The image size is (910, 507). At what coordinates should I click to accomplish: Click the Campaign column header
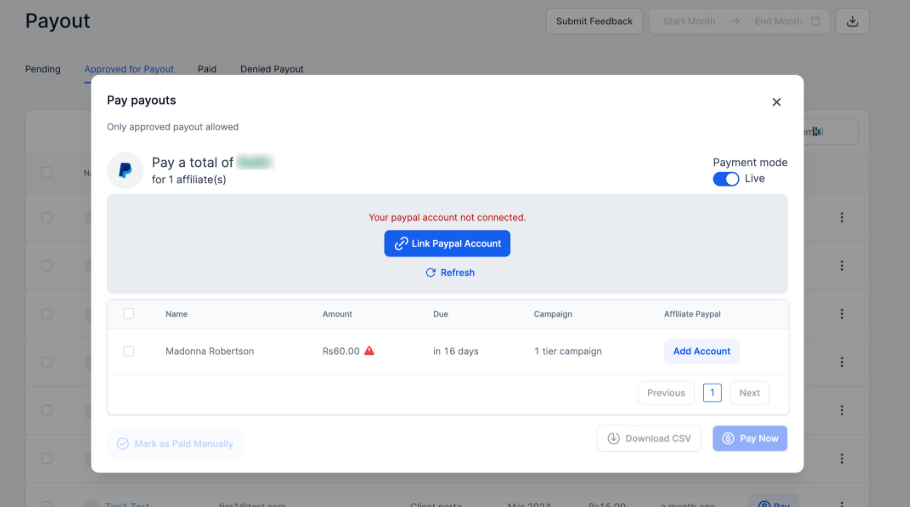(x=552, y=314)
